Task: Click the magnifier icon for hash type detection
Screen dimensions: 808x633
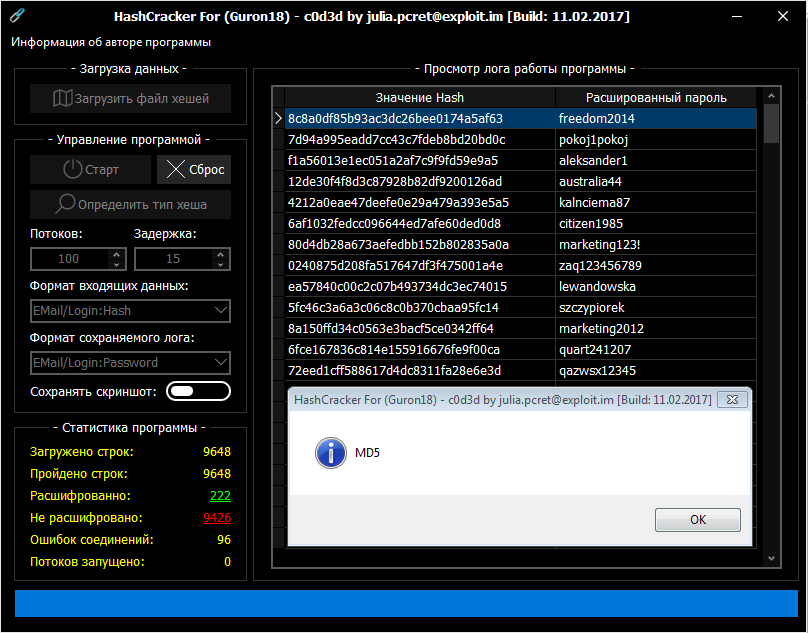Action: pos(65,204)
